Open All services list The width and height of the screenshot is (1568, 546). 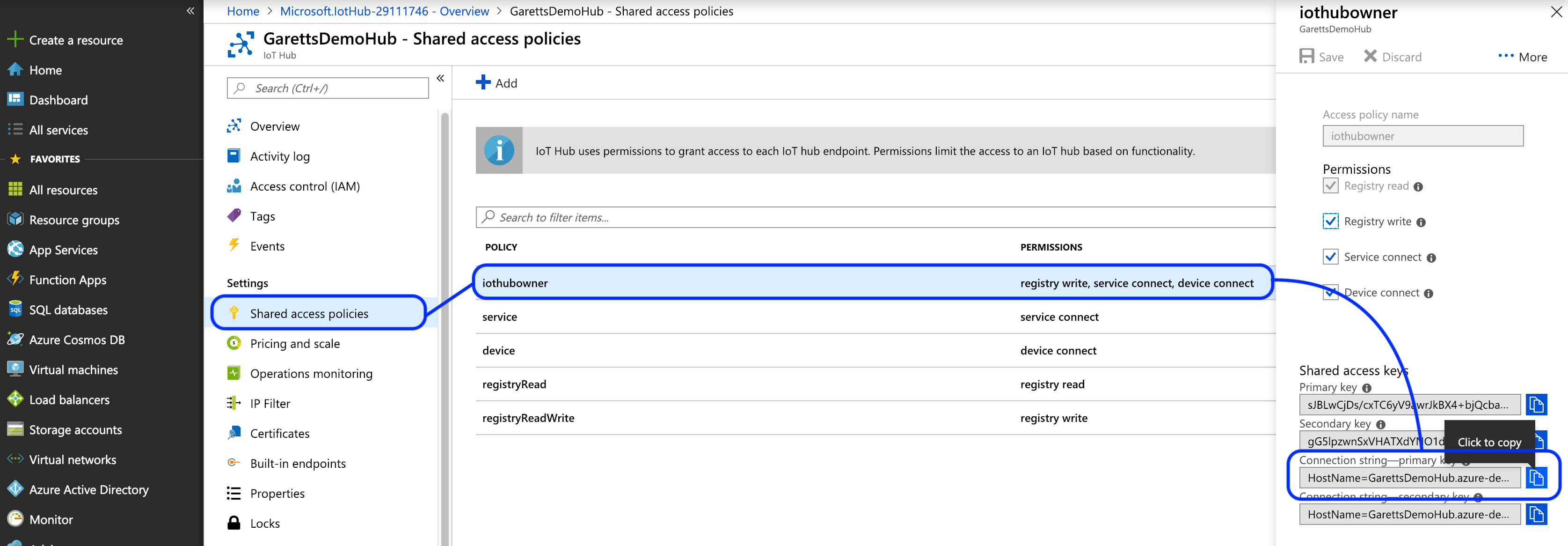(x=58, y=130)
